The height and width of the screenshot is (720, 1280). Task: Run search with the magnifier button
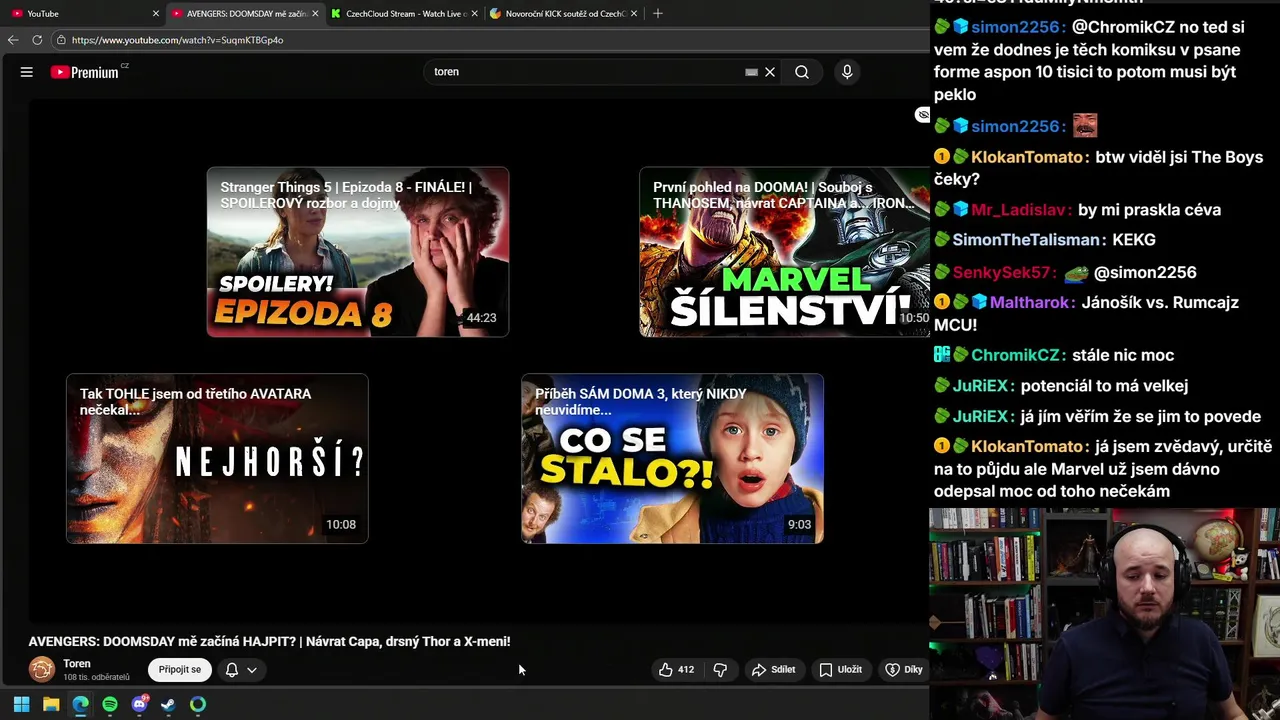pyautogui.click(x=802, y=72)
